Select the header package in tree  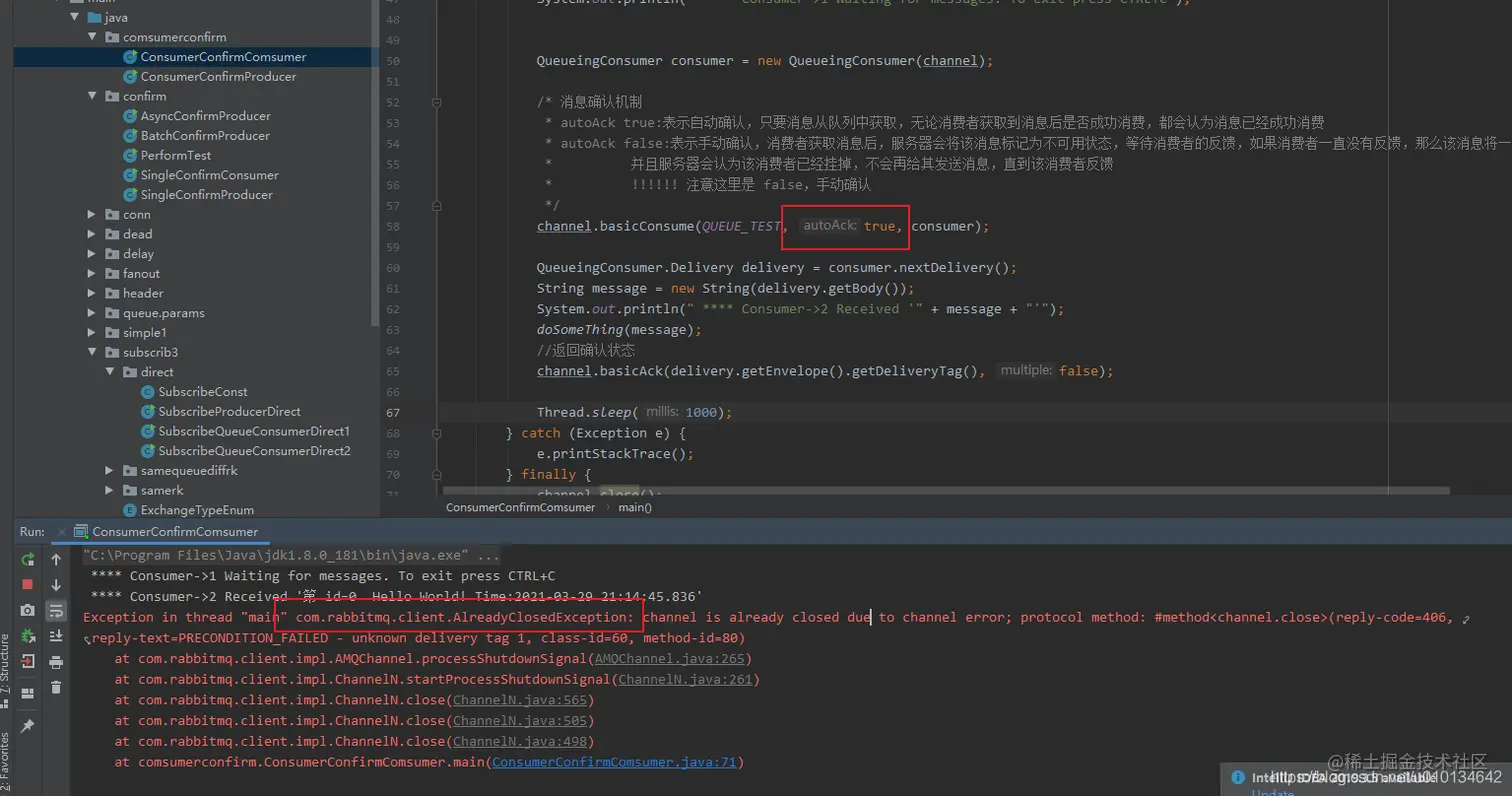coord(143,293)
